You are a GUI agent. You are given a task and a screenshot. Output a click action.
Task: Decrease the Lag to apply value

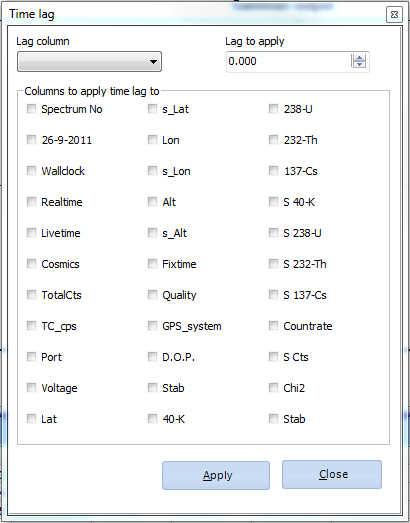coord(359,64)
